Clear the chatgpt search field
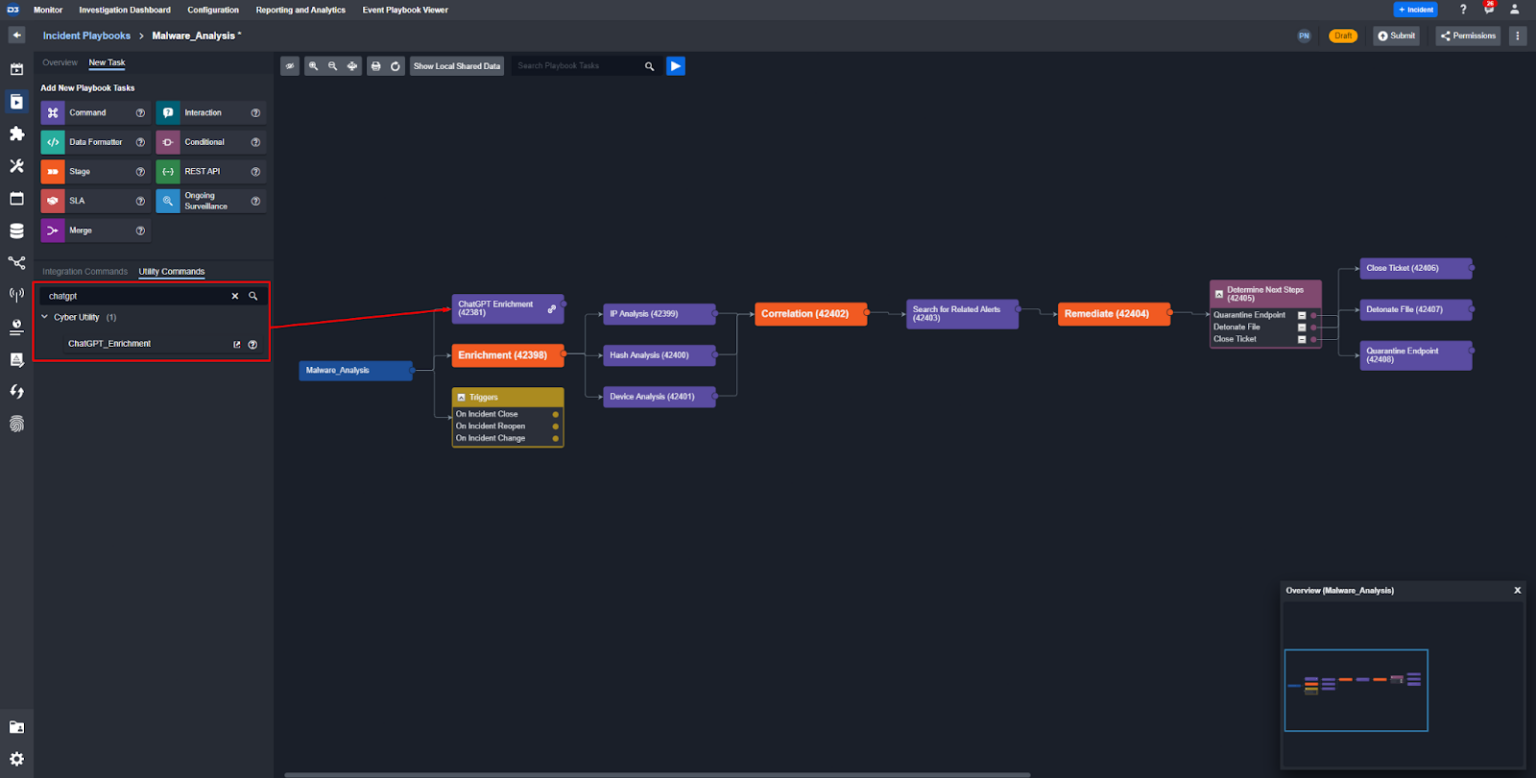Viewport: 1536px width, 778px height. pos(235,295)
